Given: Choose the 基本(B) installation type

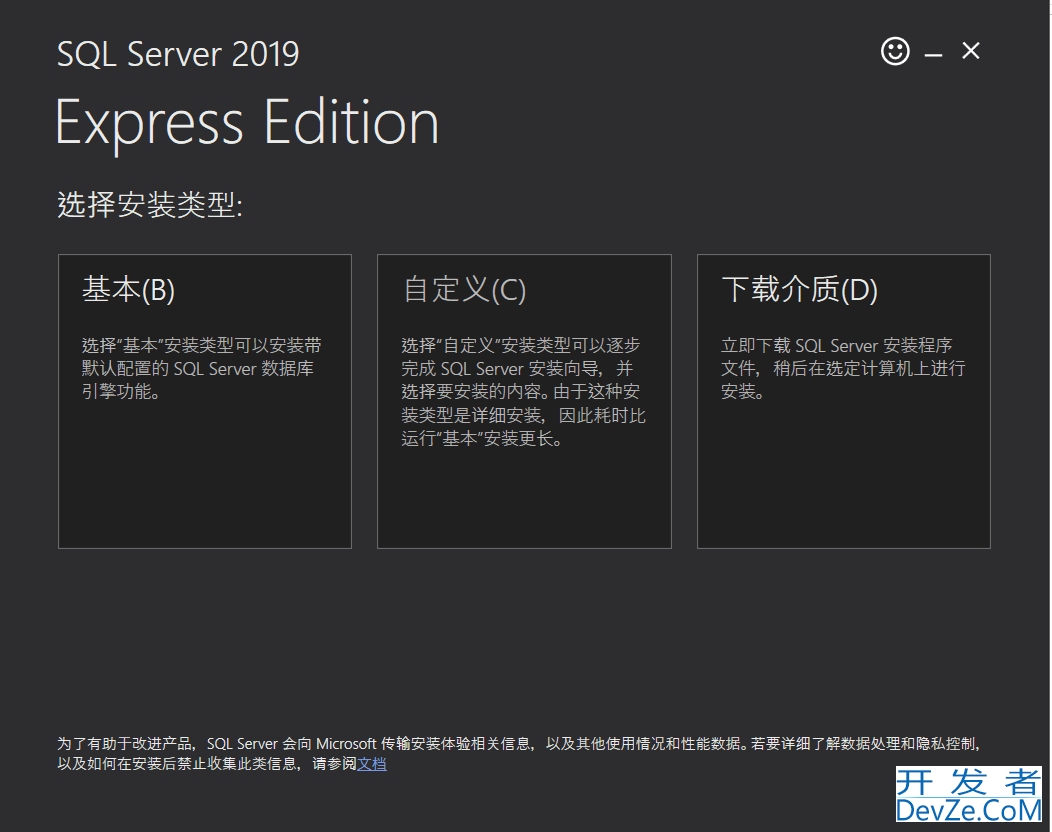Looking at the screenshot, I should (205, 401).
